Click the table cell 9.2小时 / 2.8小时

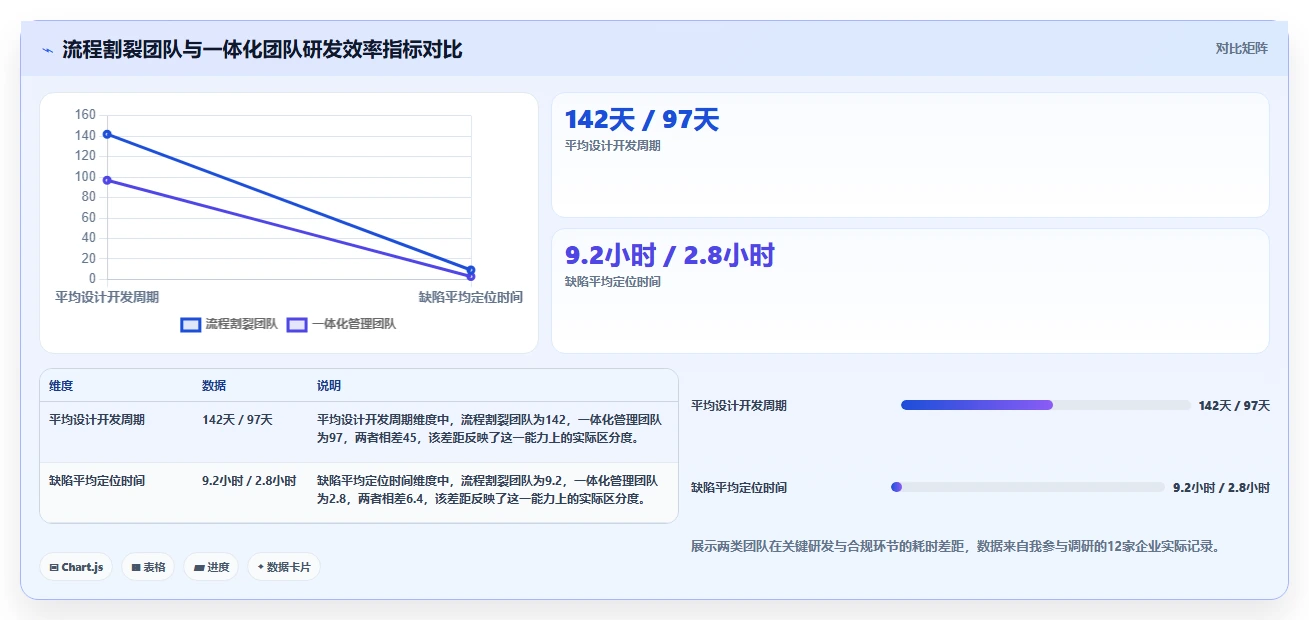point(249,481)
